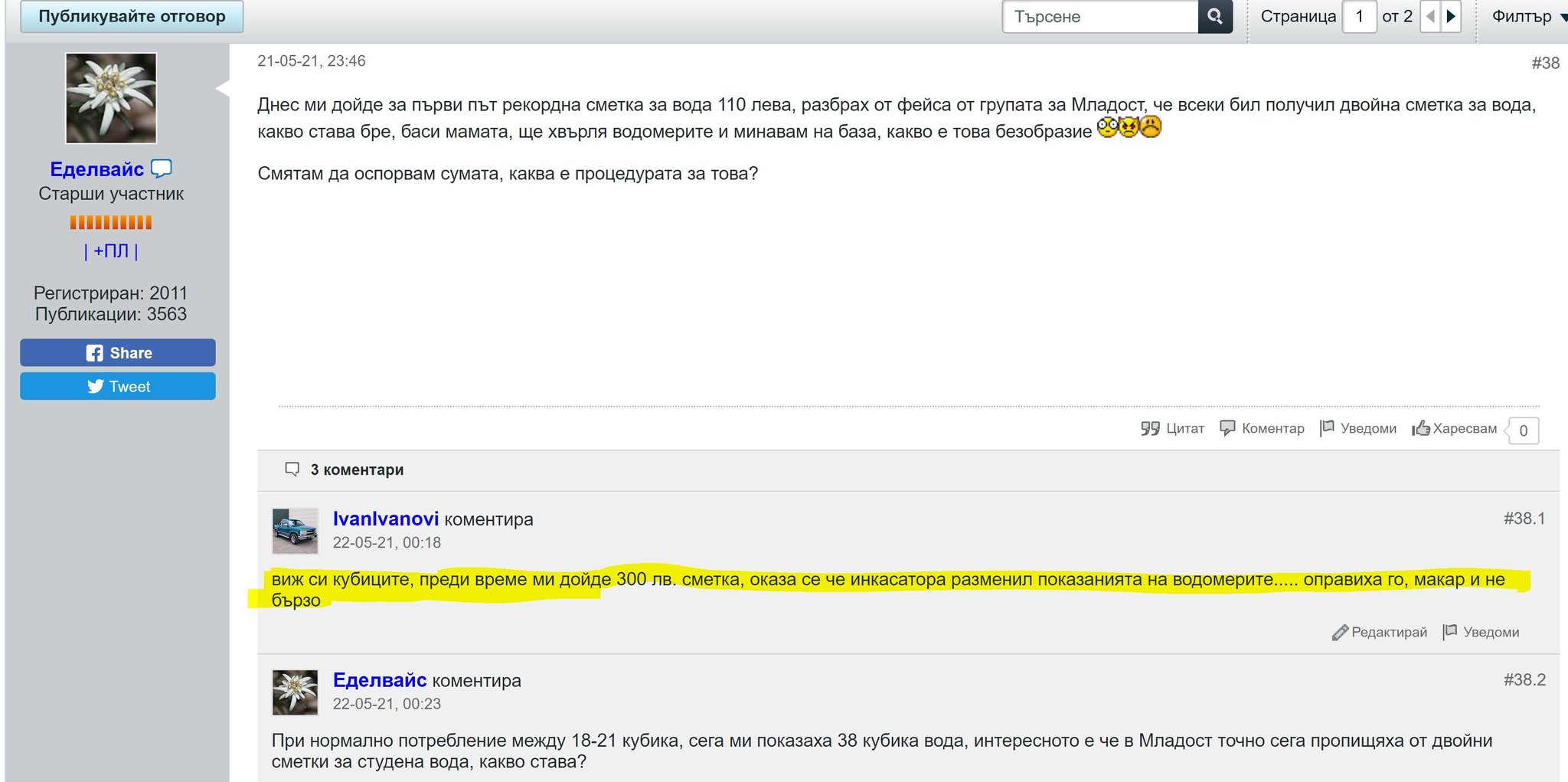This screenshot has height=782, width=1568.
Task: Open the IvanIvanovi username link
Action: [x=386, y=519]
